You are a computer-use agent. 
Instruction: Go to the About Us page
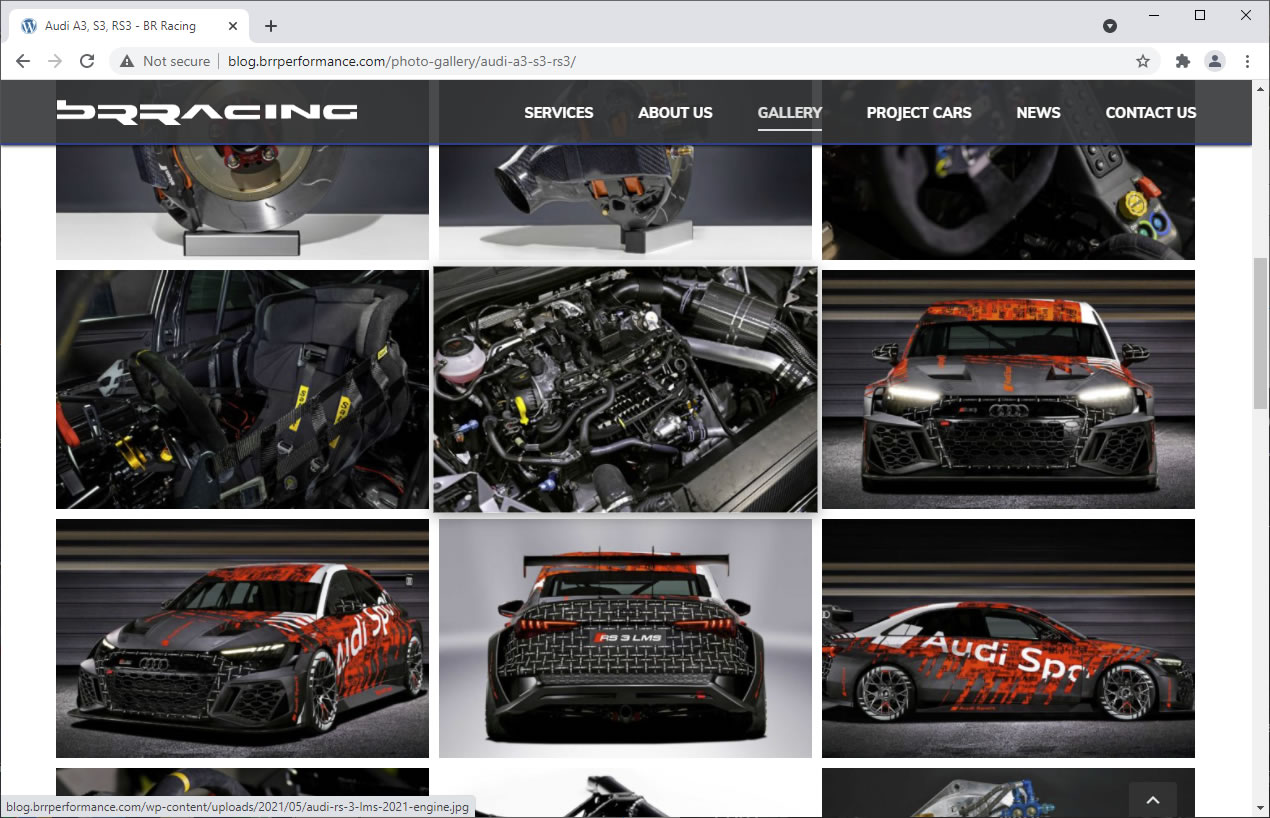click(675, 113)
